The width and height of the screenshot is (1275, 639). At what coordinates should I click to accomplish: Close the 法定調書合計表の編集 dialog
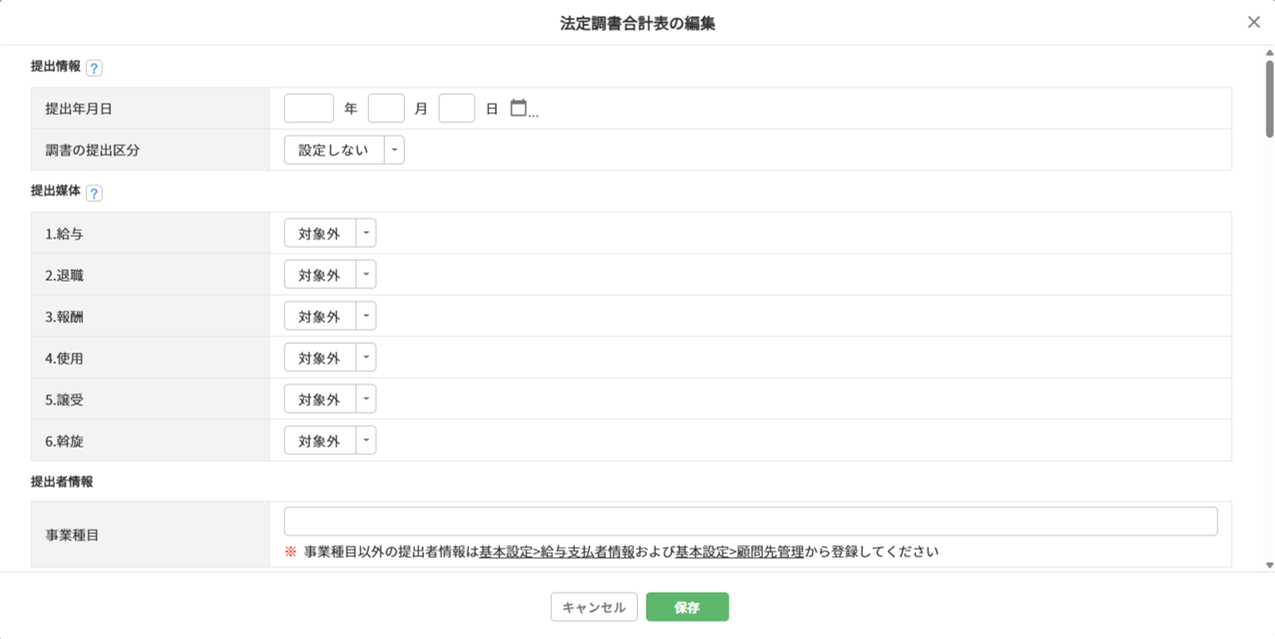pos(1253,22)
